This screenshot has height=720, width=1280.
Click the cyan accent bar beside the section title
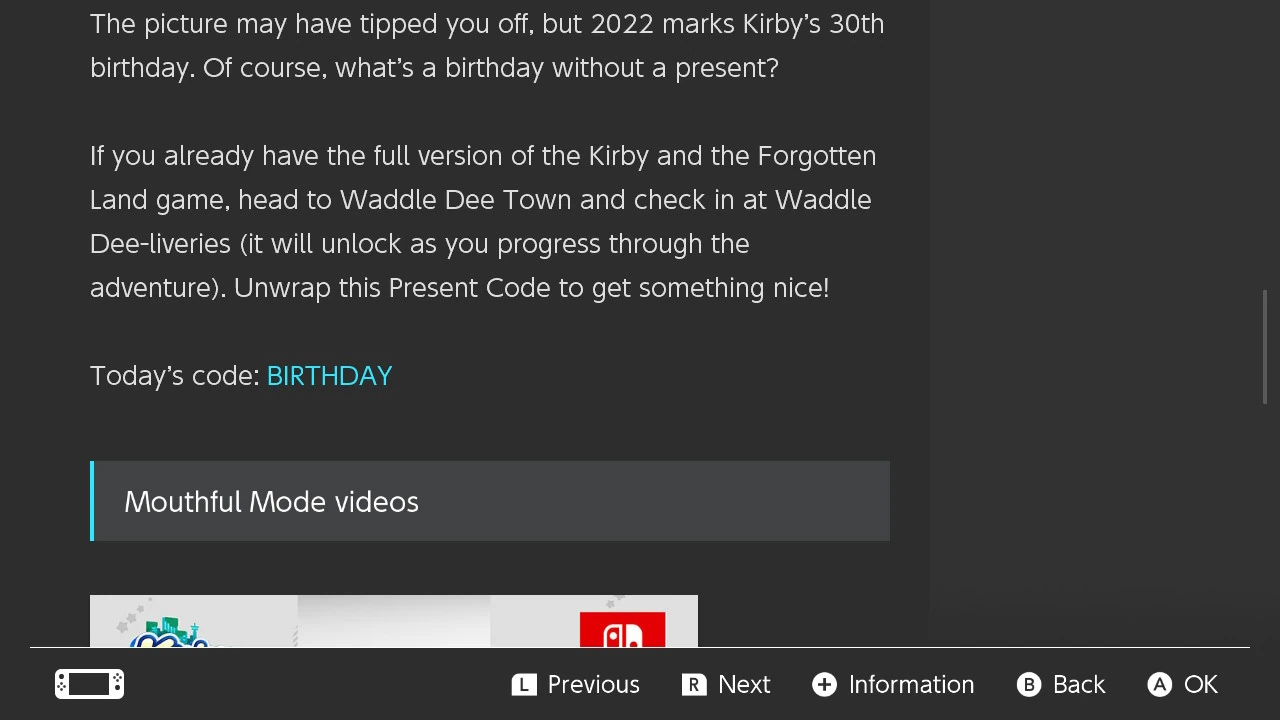[x=93, y=501]
